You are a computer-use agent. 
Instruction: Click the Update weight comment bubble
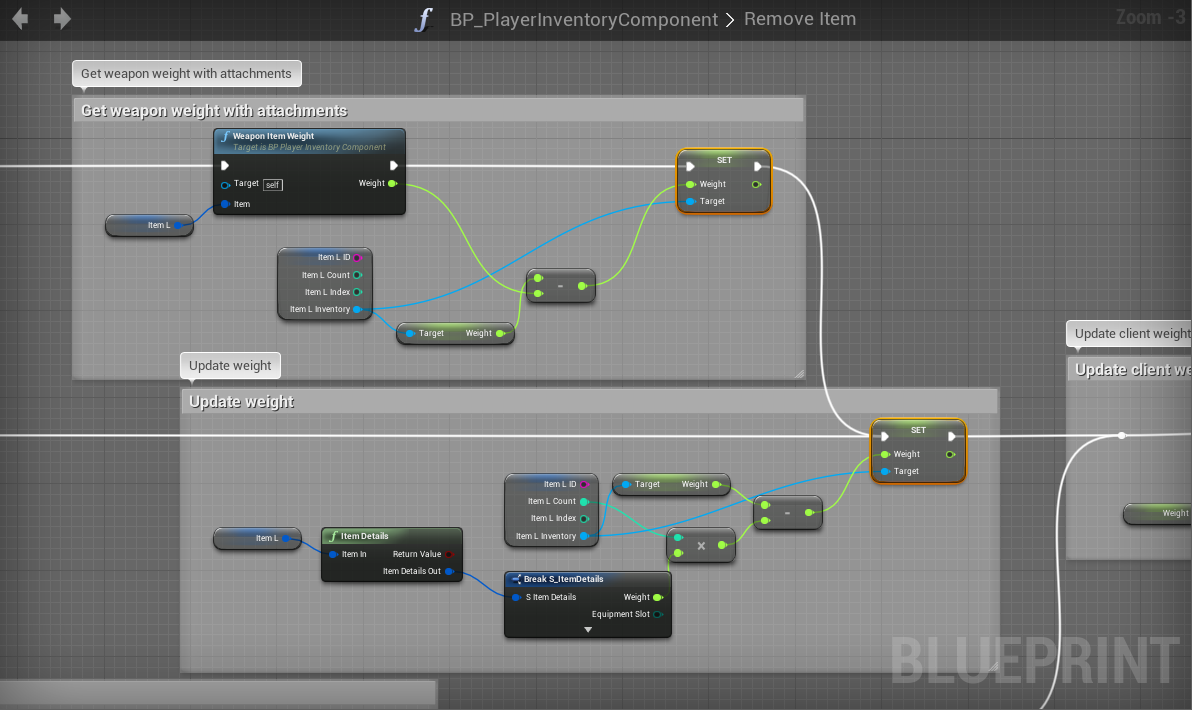point(230,366)
